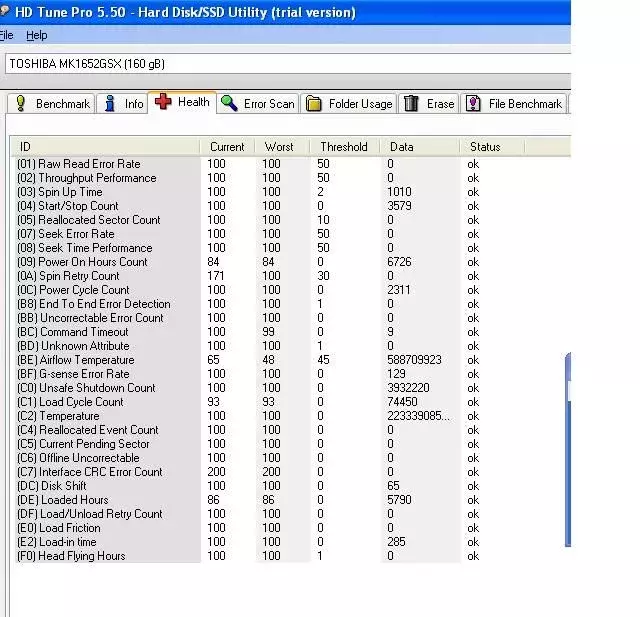Viewport: 640px width, 617px height.
Task: Open the TOSHIBA MK1652GSX drive selector
Action: (288, 64)
